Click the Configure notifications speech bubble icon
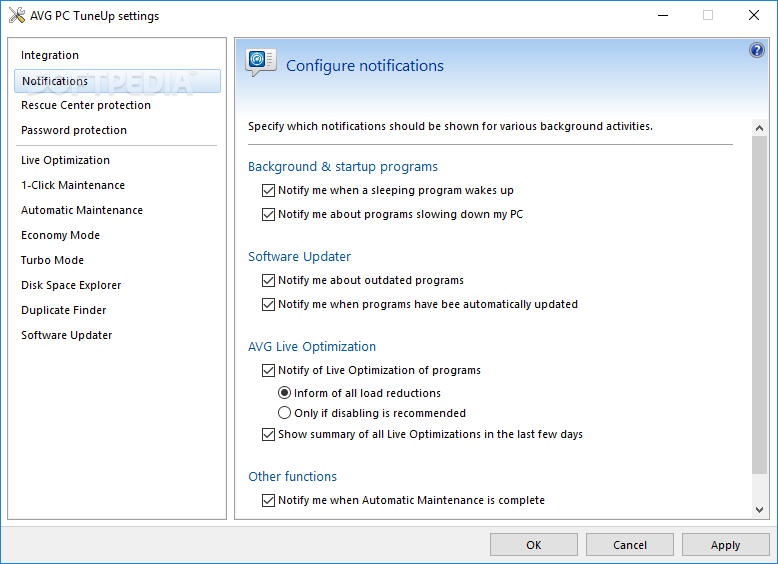778x564 pixels. point(260,63)
